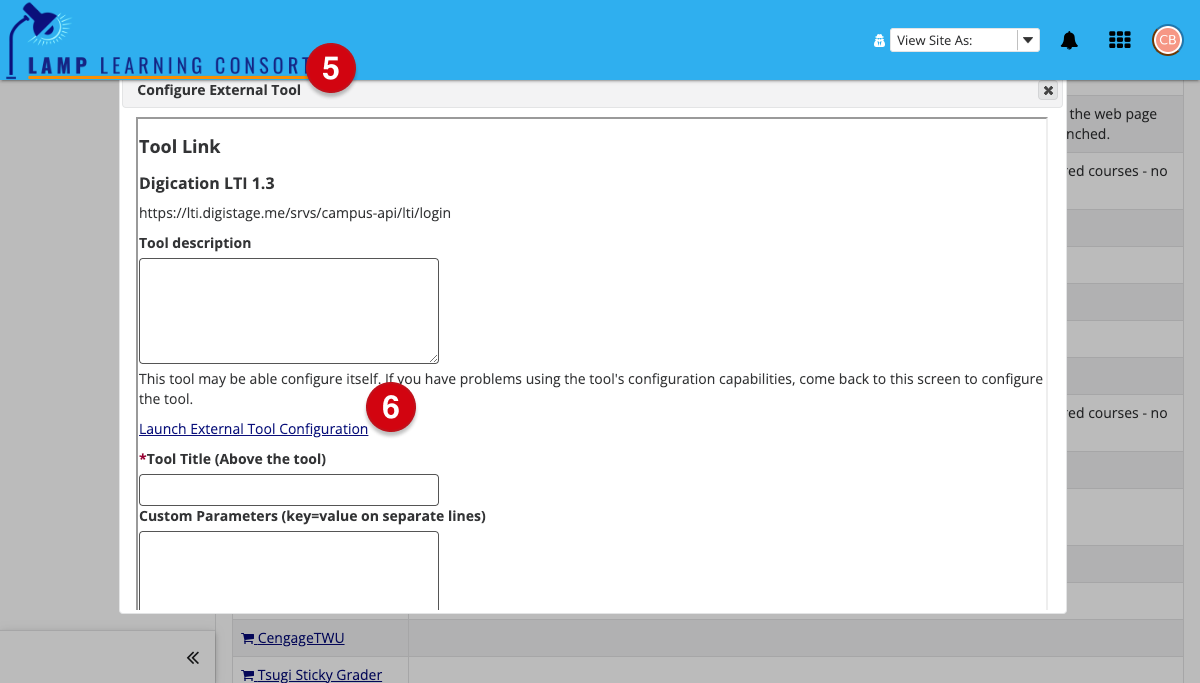1200x683 pixels.
Task: Click Launch External Tool Configuration link
Action: [253, 429]
